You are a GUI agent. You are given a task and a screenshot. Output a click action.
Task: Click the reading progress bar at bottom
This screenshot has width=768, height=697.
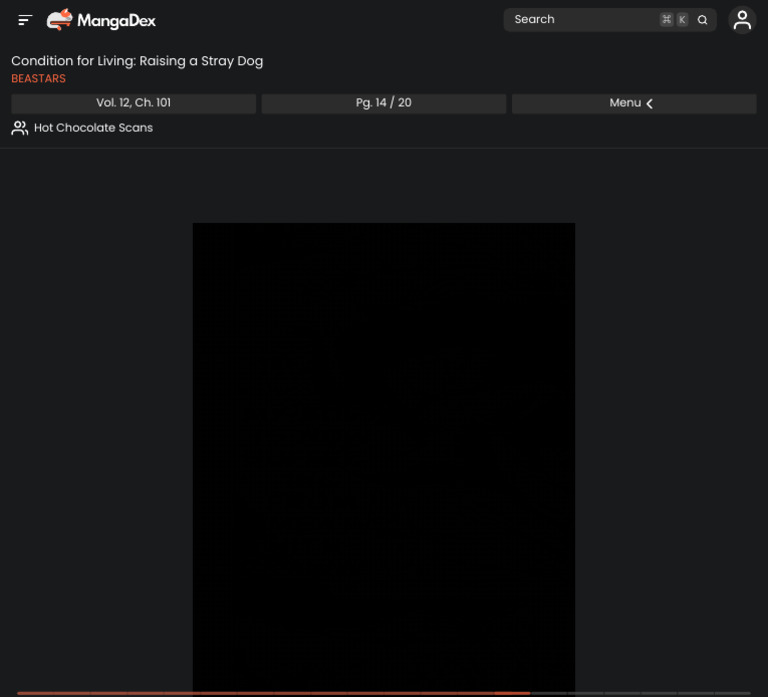pos(384,693)
